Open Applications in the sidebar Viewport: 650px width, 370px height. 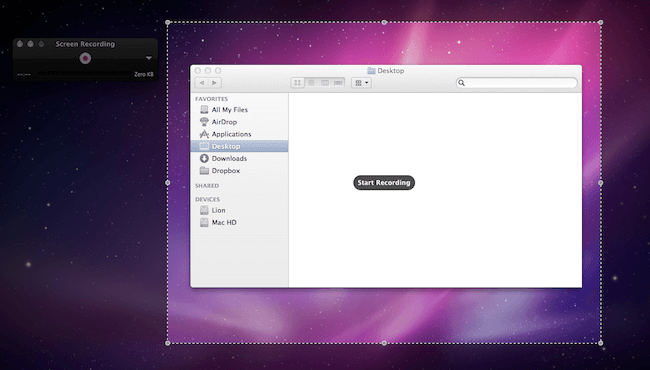click(239, 134)
